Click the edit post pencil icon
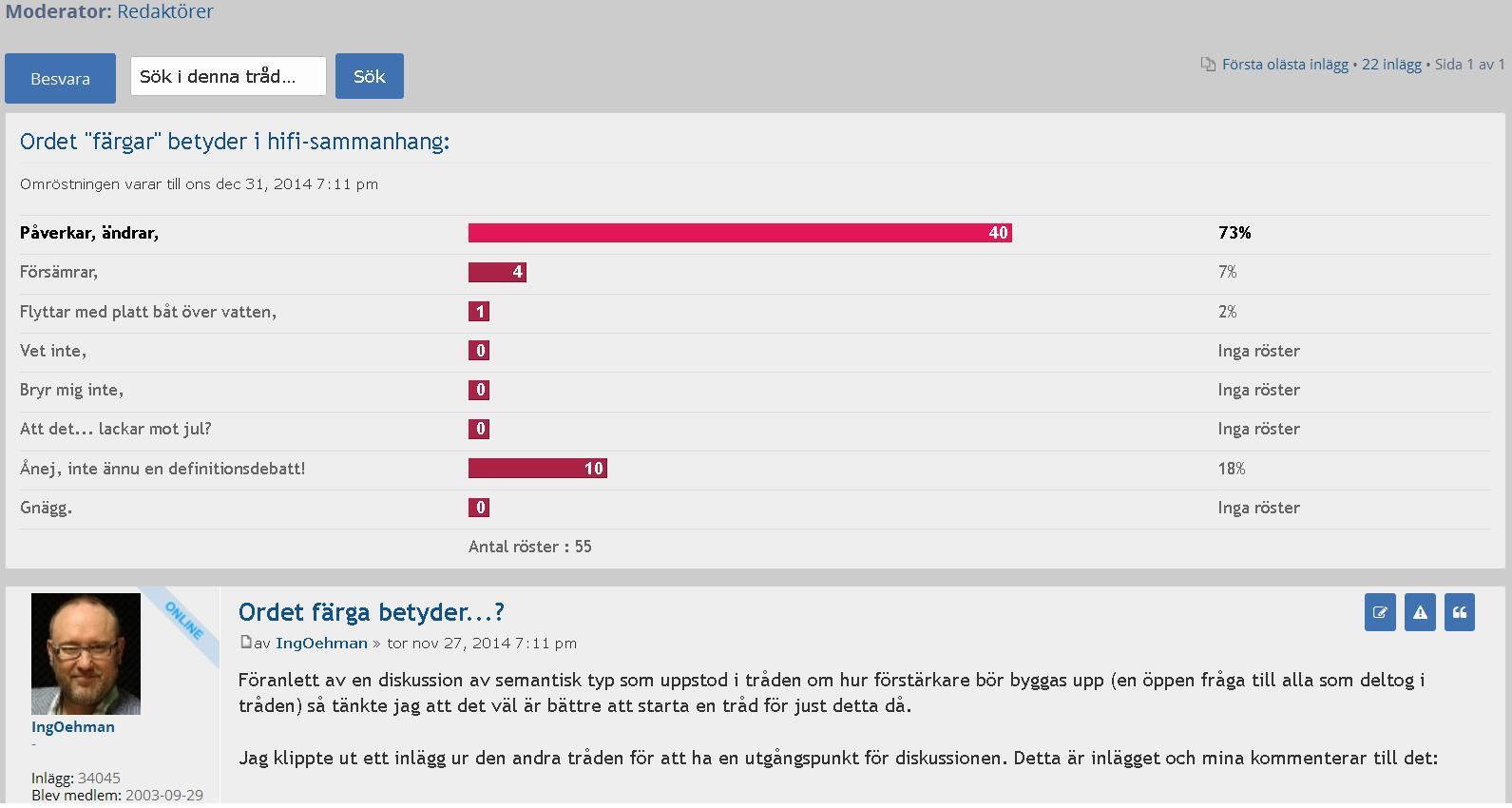The height and width of the screenshot is (808, 1512). pos(1380,613)
